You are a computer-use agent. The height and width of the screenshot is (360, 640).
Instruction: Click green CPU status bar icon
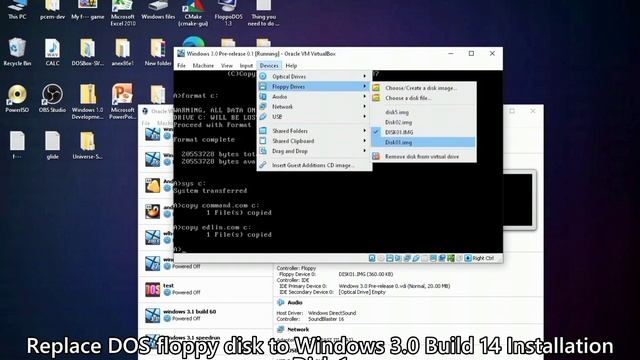click(451, 258)
